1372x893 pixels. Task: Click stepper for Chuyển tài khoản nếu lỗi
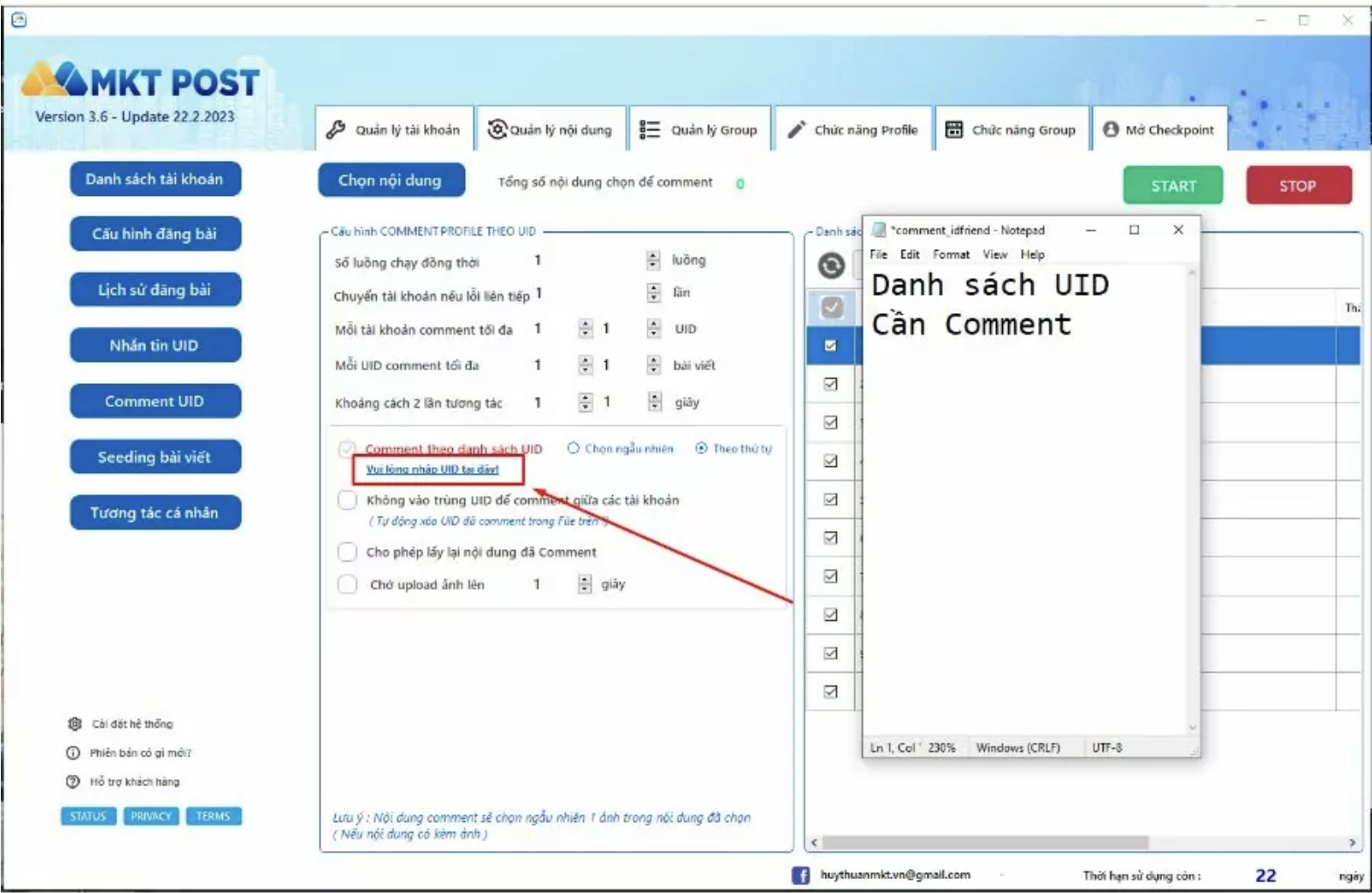click(x=653, y=293)
